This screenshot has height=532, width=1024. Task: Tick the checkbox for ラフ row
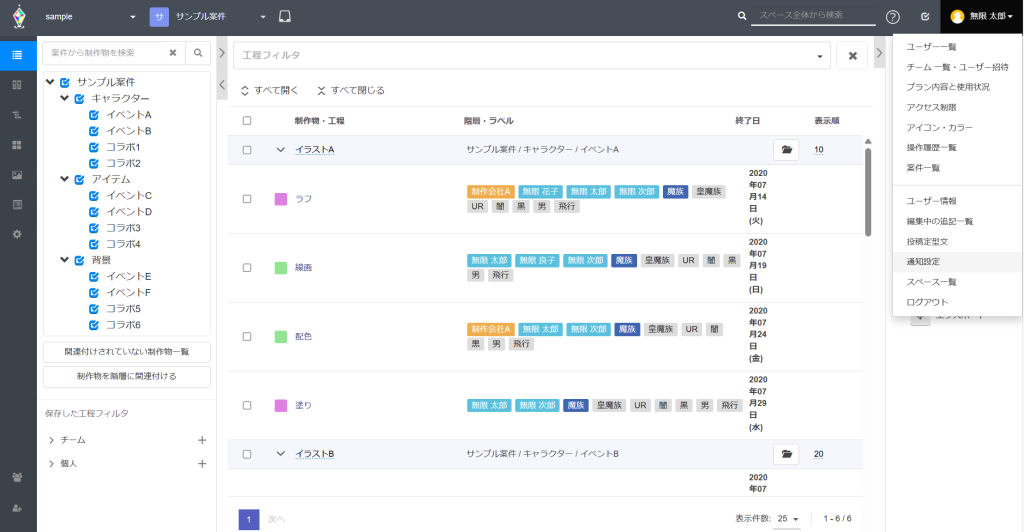point(247,199)
